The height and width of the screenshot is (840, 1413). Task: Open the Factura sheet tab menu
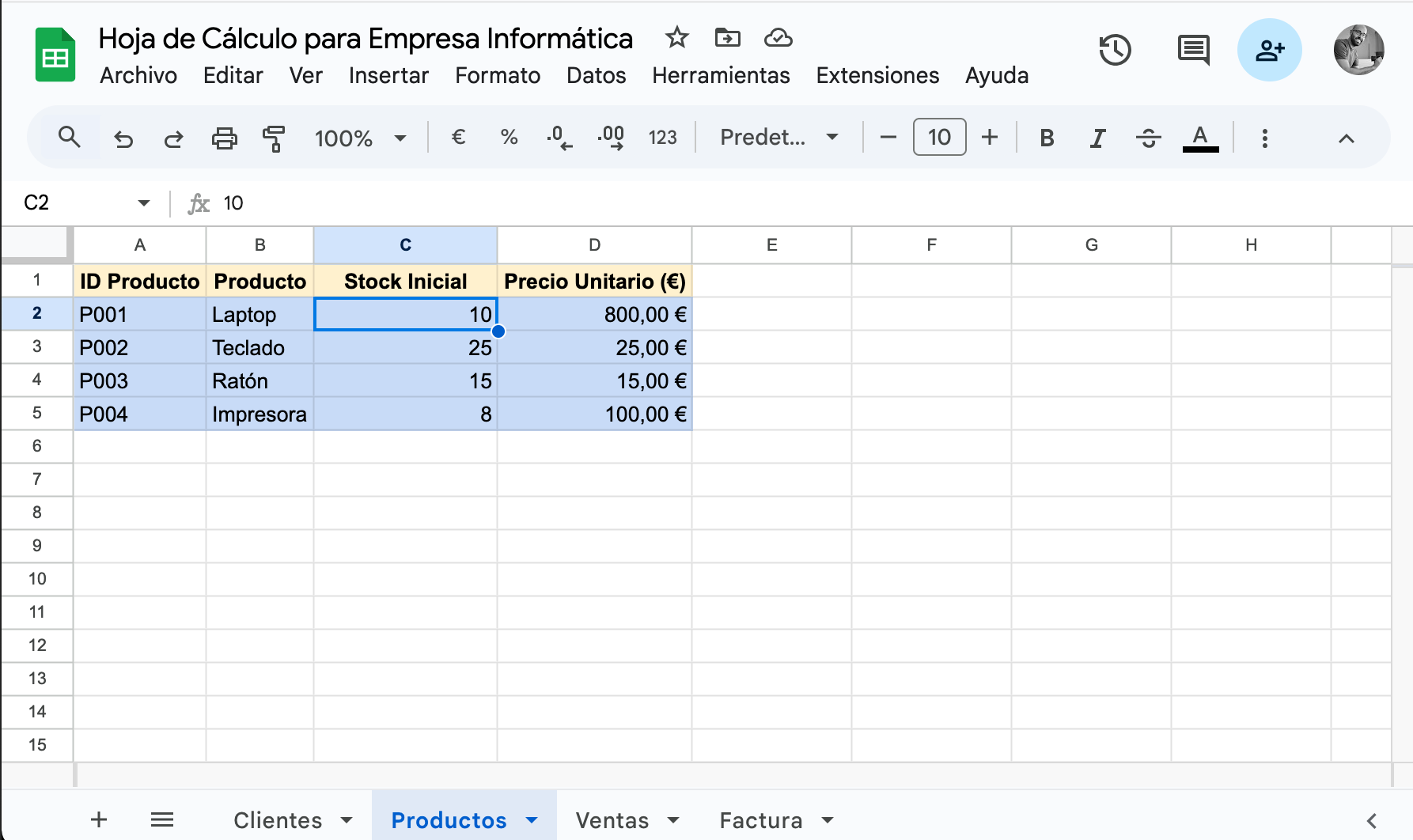(828, 820)
